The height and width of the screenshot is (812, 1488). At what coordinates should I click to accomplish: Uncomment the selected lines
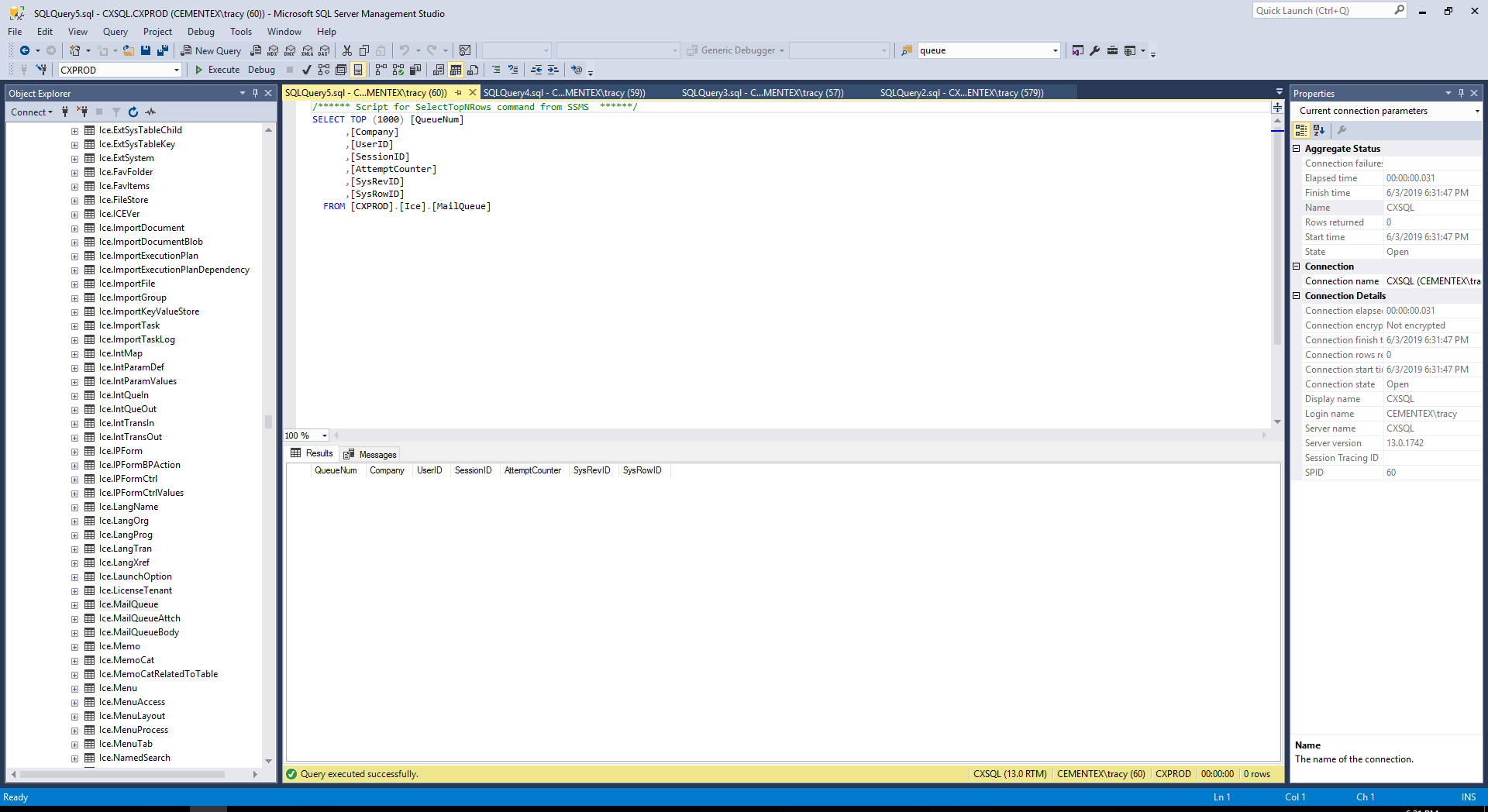click(513, 70)
